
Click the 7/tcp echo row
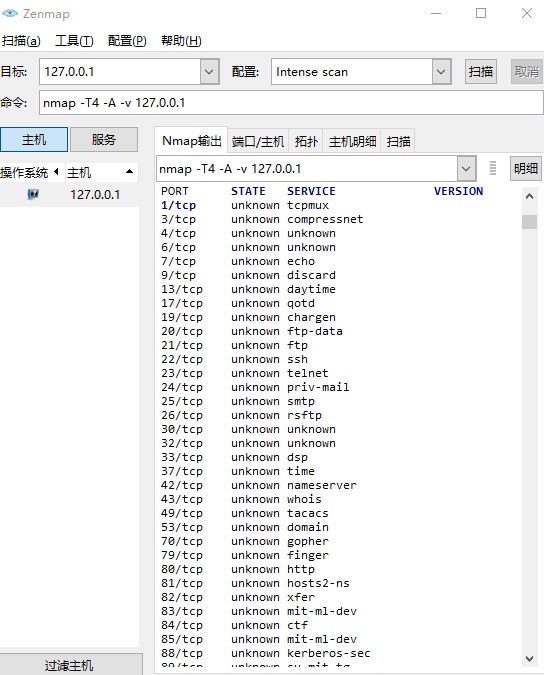[238, 261]
